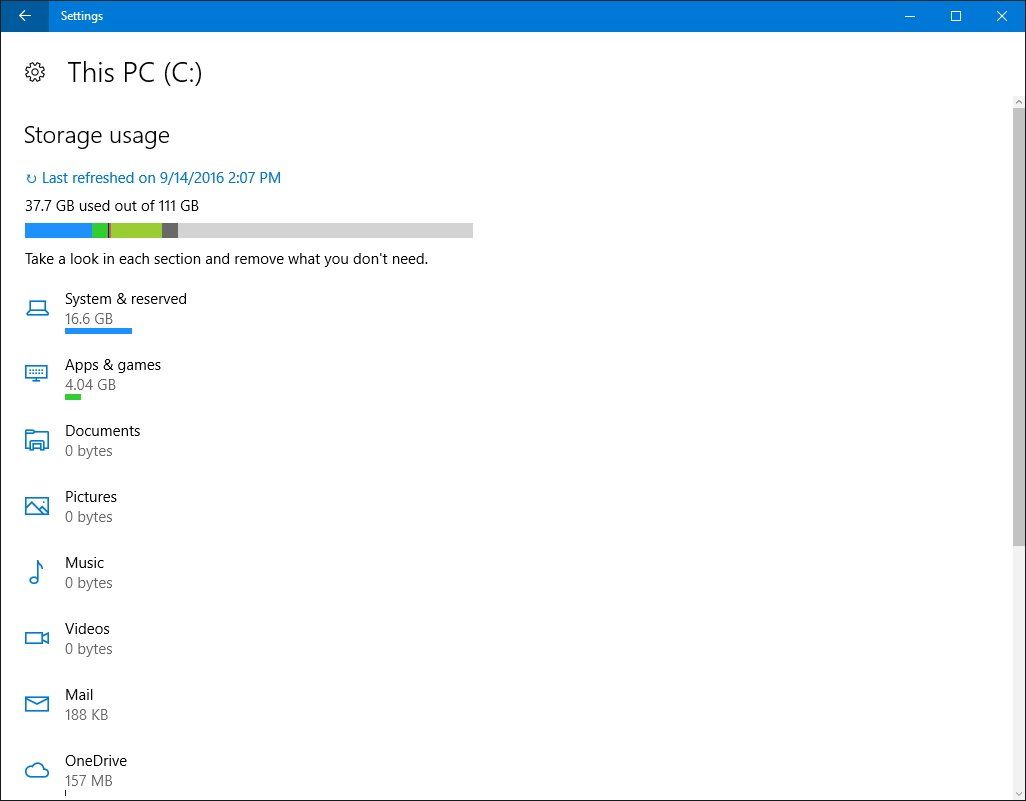
Task: Click the Settings gear icon beside the title
Action: click(x=35, y=72)
